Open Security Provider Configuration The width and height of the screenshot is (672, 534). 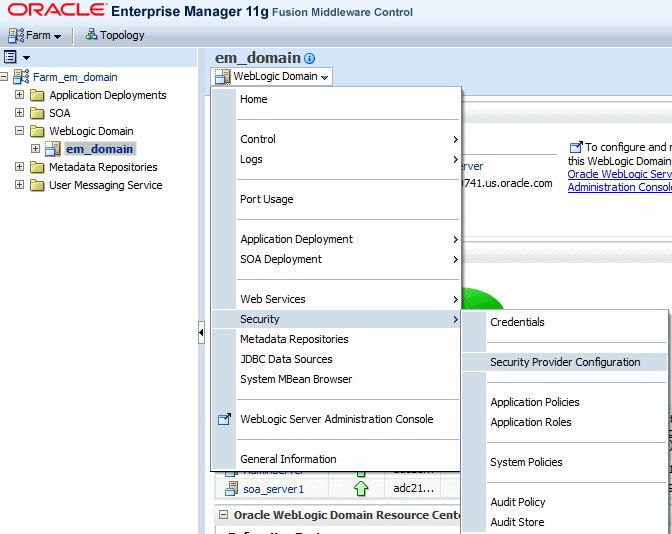point(564,362)
